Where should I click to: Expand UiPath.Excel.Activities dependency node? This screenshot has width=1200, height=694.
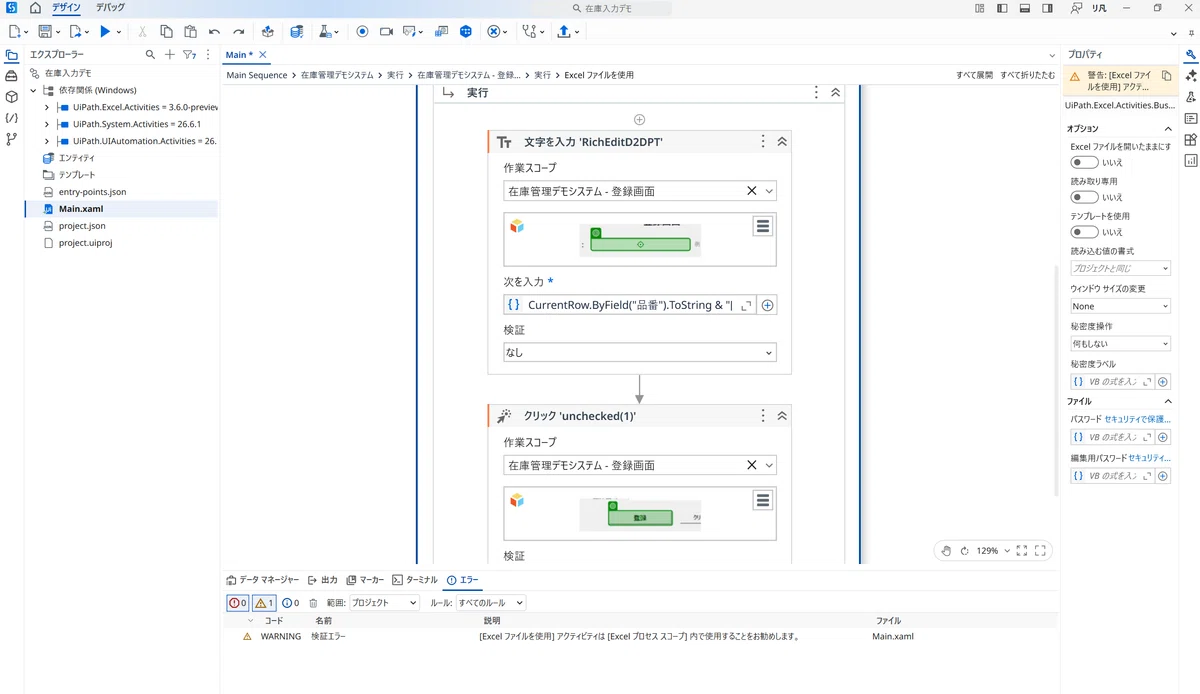[46, 107]
